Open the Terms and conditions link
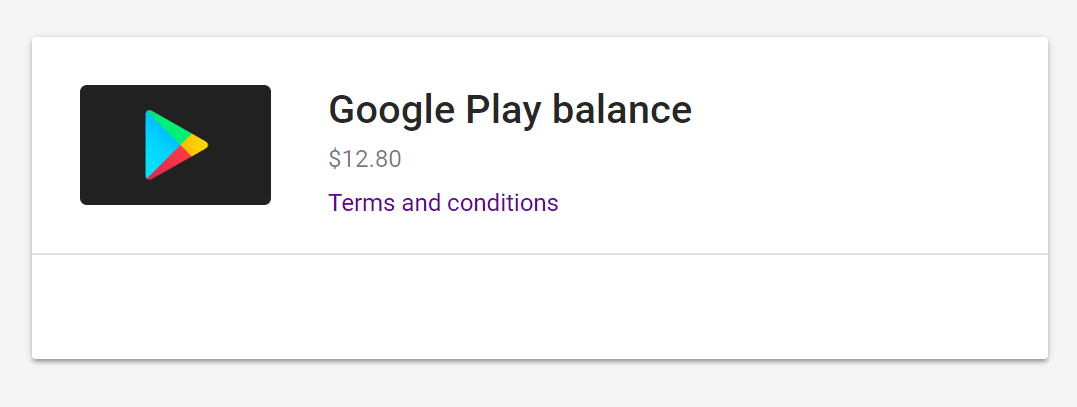This screenshot has width=1077, height=407. point(443,203)
